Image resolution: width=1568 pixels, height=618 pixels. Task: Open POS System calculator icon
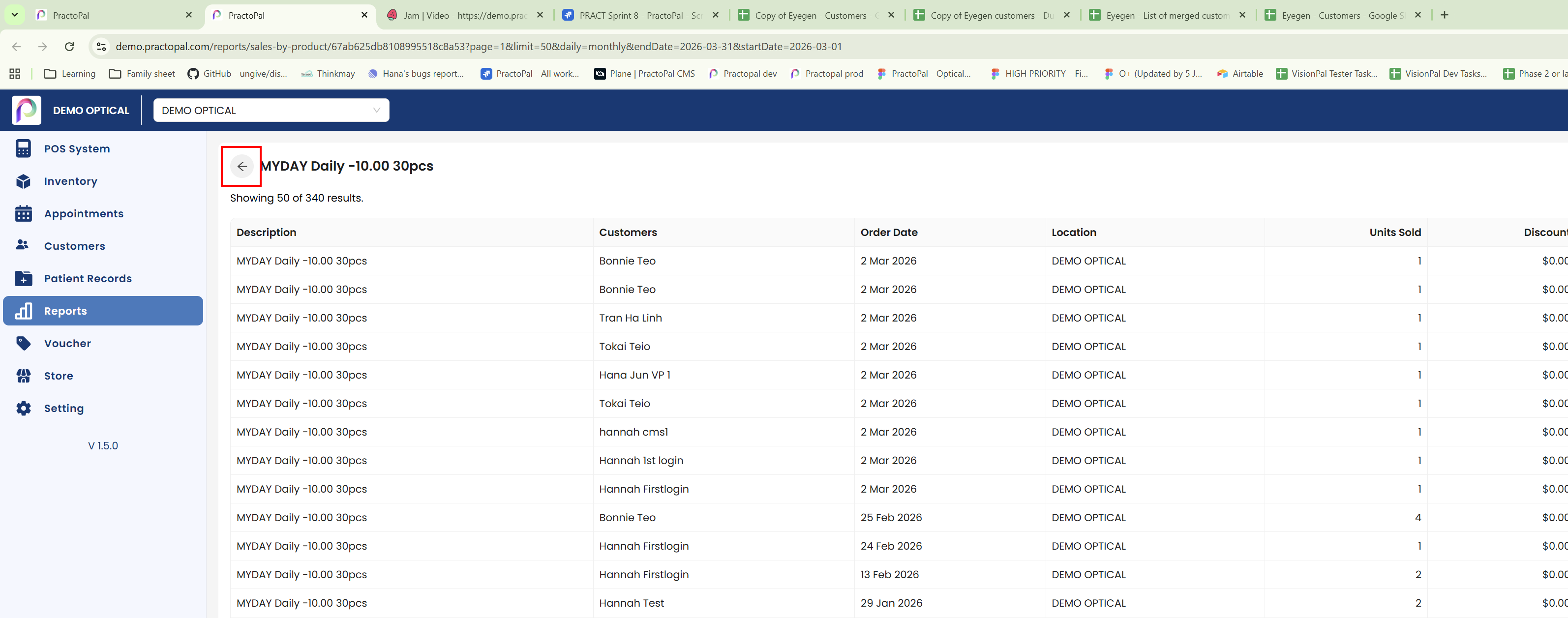coord(23,148)
